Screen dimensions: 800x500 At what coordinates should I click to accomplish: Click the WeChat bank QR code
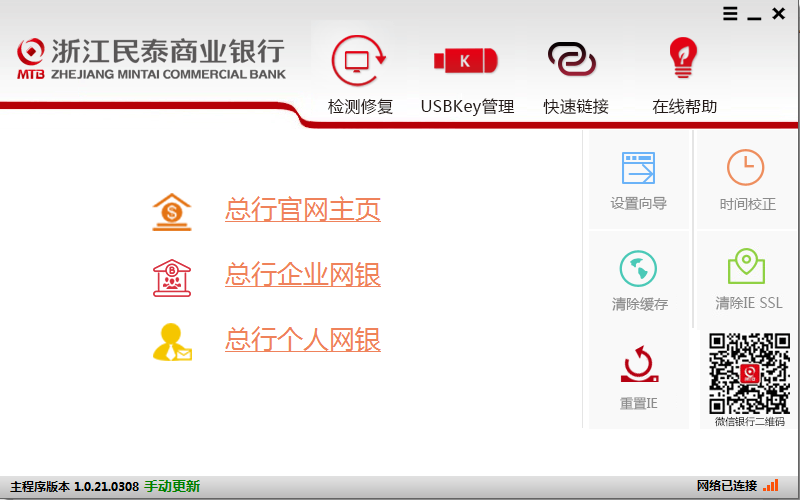(749, 373)
